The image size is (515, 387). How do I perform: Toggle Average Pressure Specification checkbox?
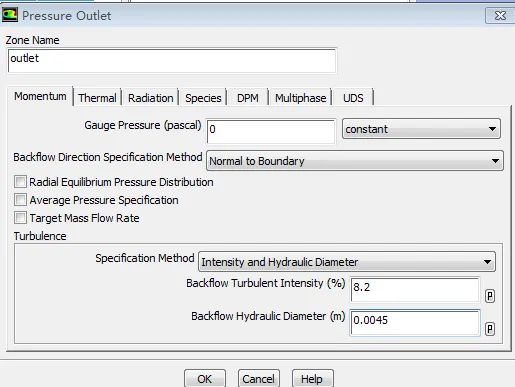pos(20,200)
